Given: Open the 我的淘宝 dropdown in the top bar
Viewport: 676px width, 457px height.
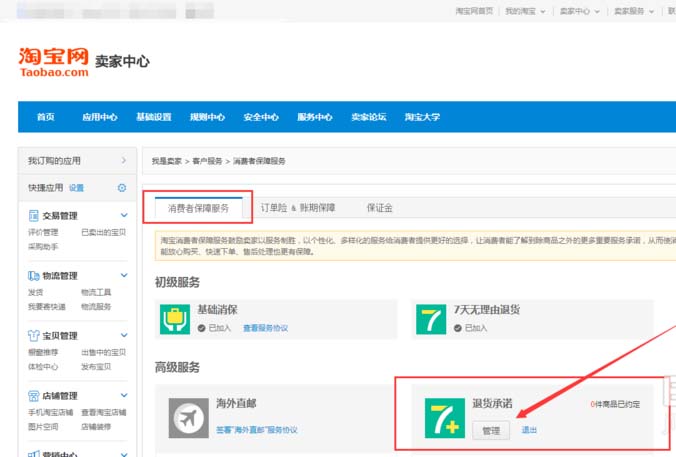Looking at the screenshot, I should tap(525, 11).
